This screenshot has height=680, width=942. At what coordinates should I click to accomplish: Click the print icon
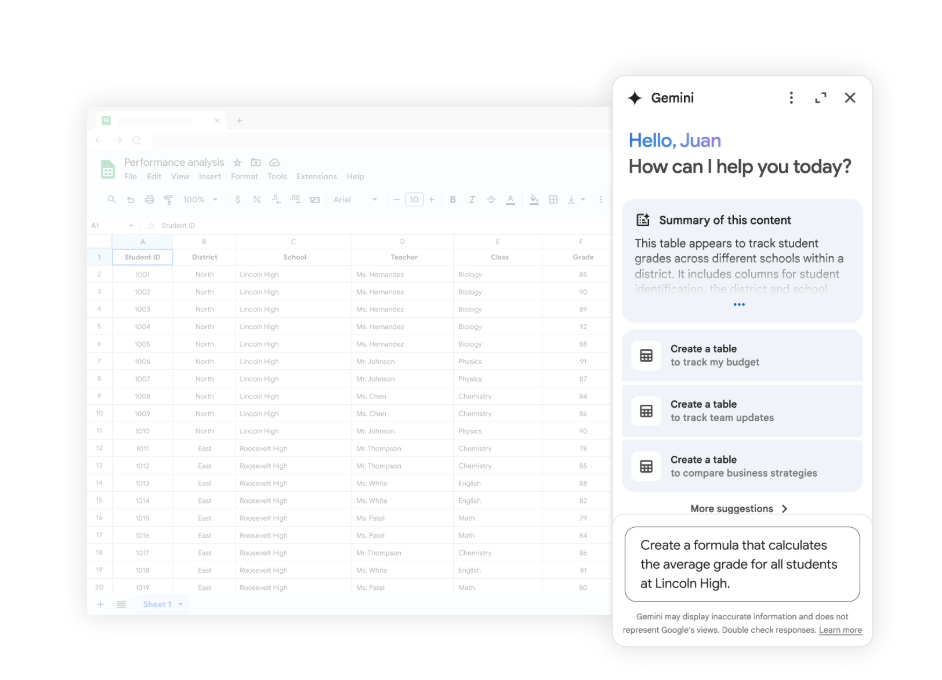[x=149, y=199]
